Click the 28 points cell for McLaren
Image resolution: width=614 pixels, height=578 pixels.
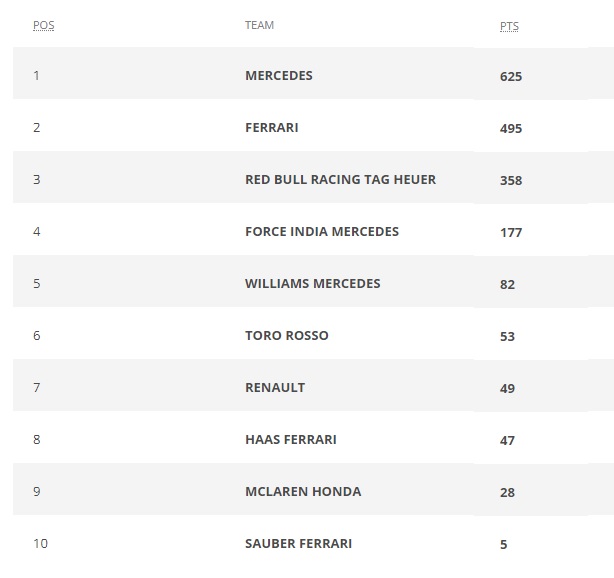[x=507, y=493]
